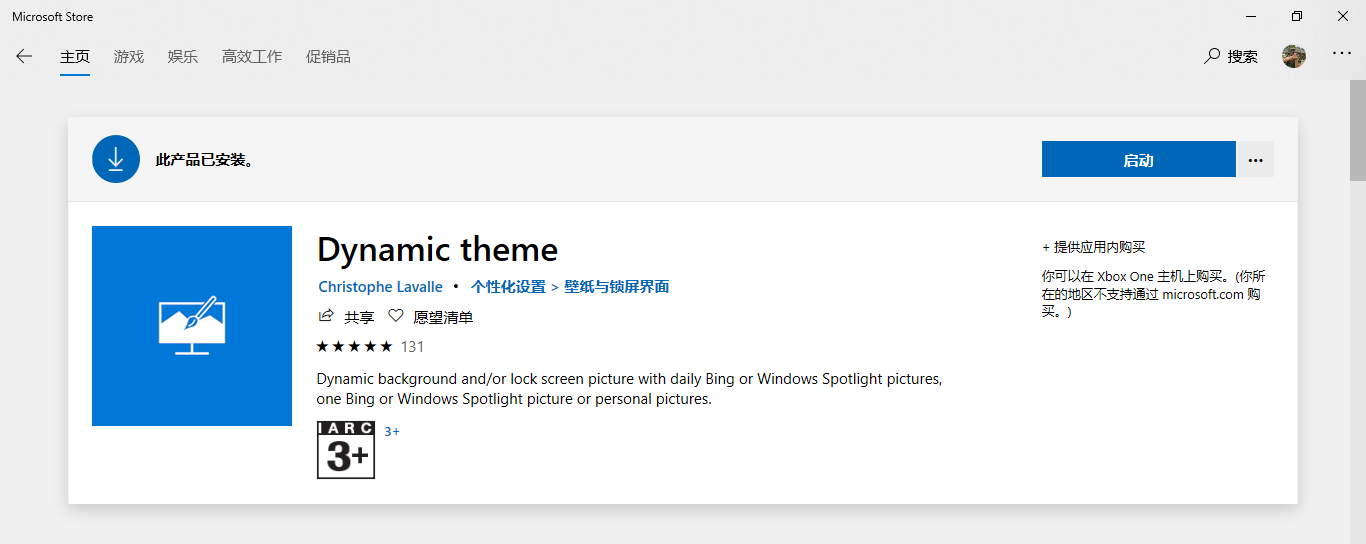Viewport: 1366px width, 544px height.
Task: Go back with the back arrow
Action: pos(24,57)
